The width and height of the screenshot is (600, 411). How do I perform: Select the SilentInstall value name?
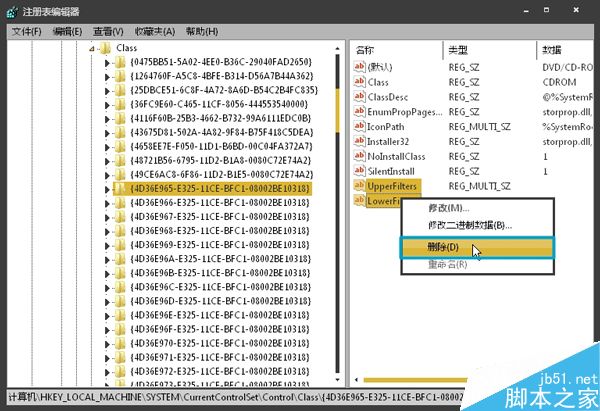click(391, 171)
